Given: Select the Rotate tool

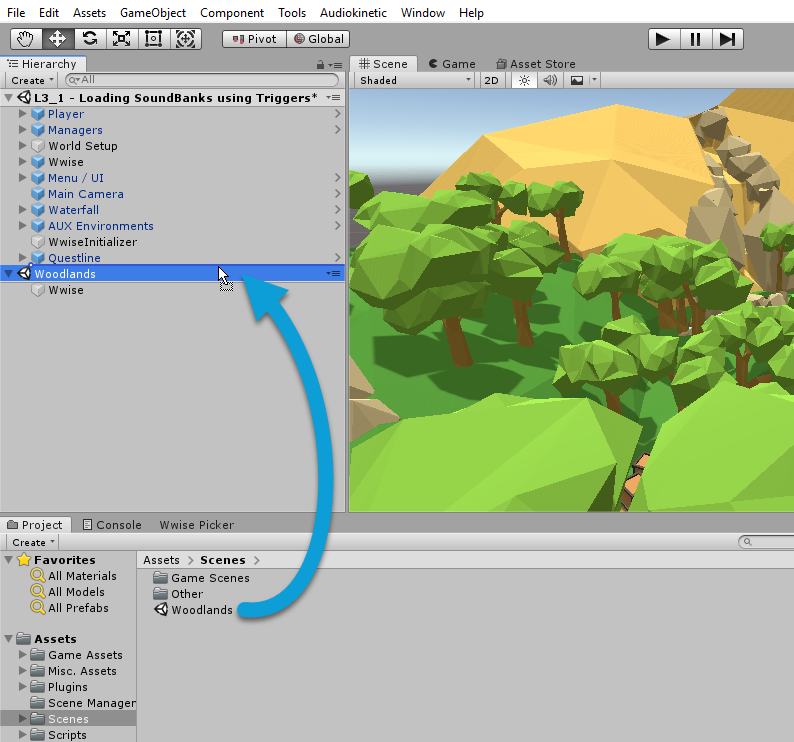Looking at the screenshot, I should click(x=90, y=39).
